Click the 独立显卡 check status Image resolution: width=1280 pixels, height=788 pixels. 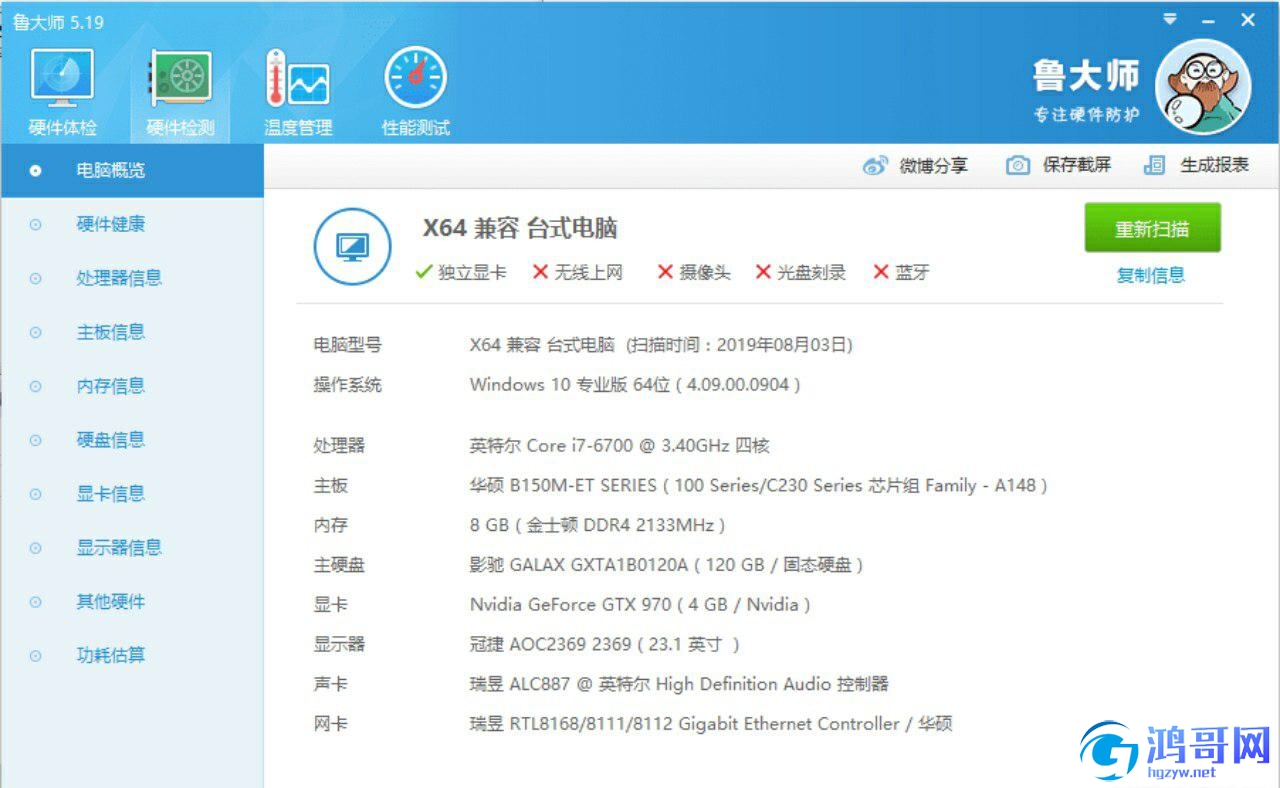(461, 272)
